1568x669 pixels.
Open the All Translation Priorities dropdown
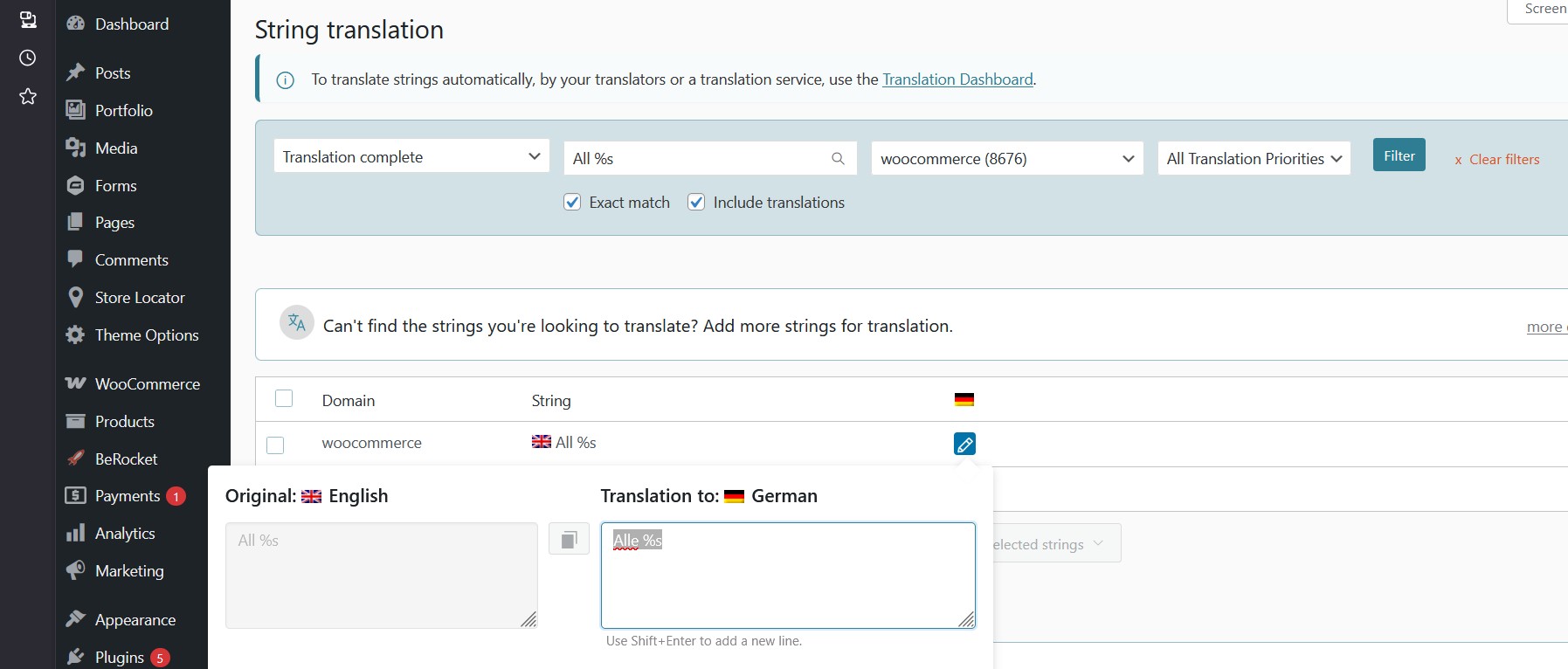click(x=1254, y=158)
